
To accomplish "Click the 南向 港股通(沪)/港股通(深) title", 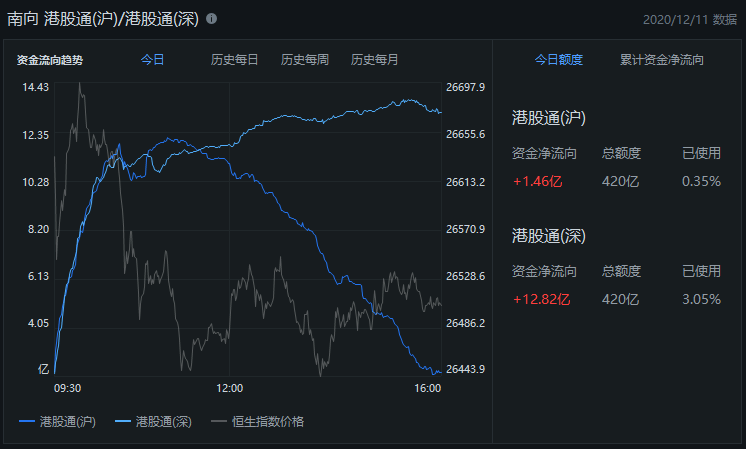I will tap(103, 19).
